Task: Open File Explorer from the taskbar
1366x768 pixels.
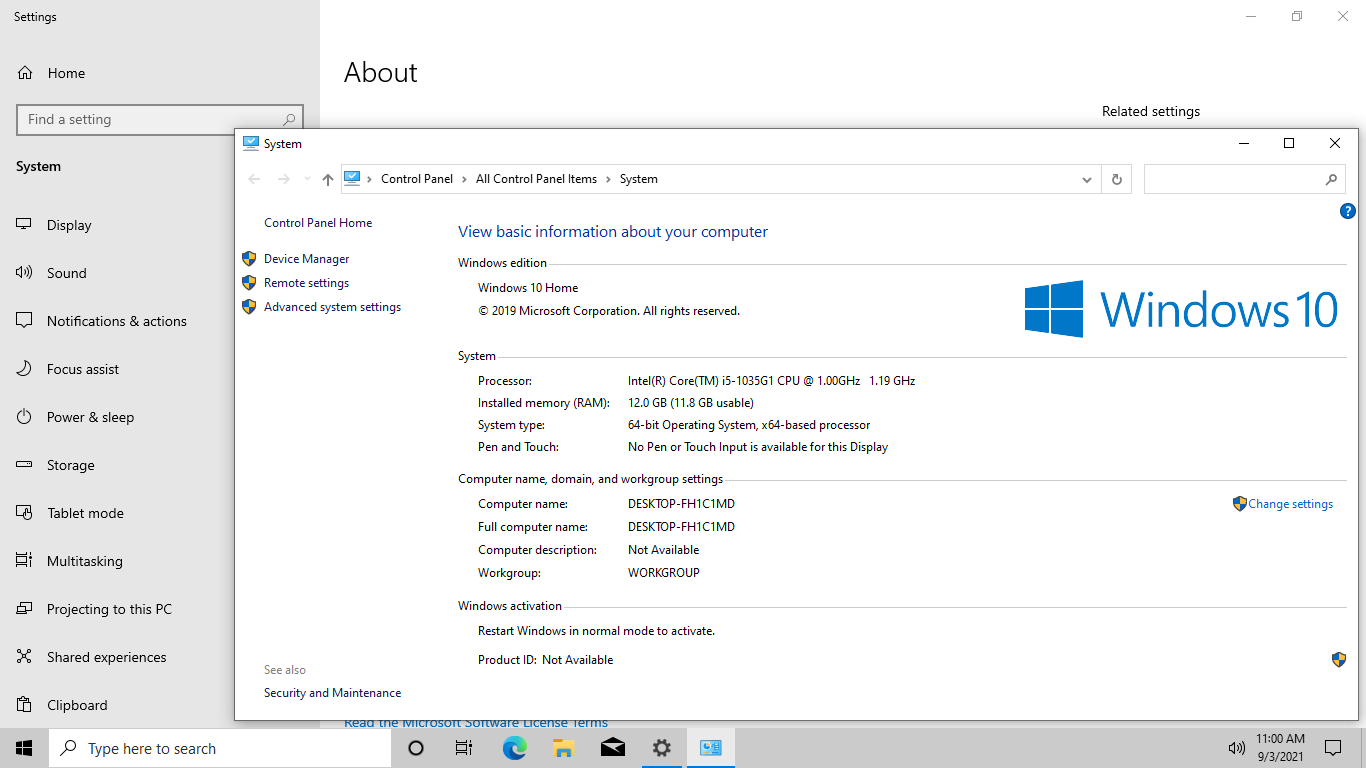Action: click(x=563, y=748)
